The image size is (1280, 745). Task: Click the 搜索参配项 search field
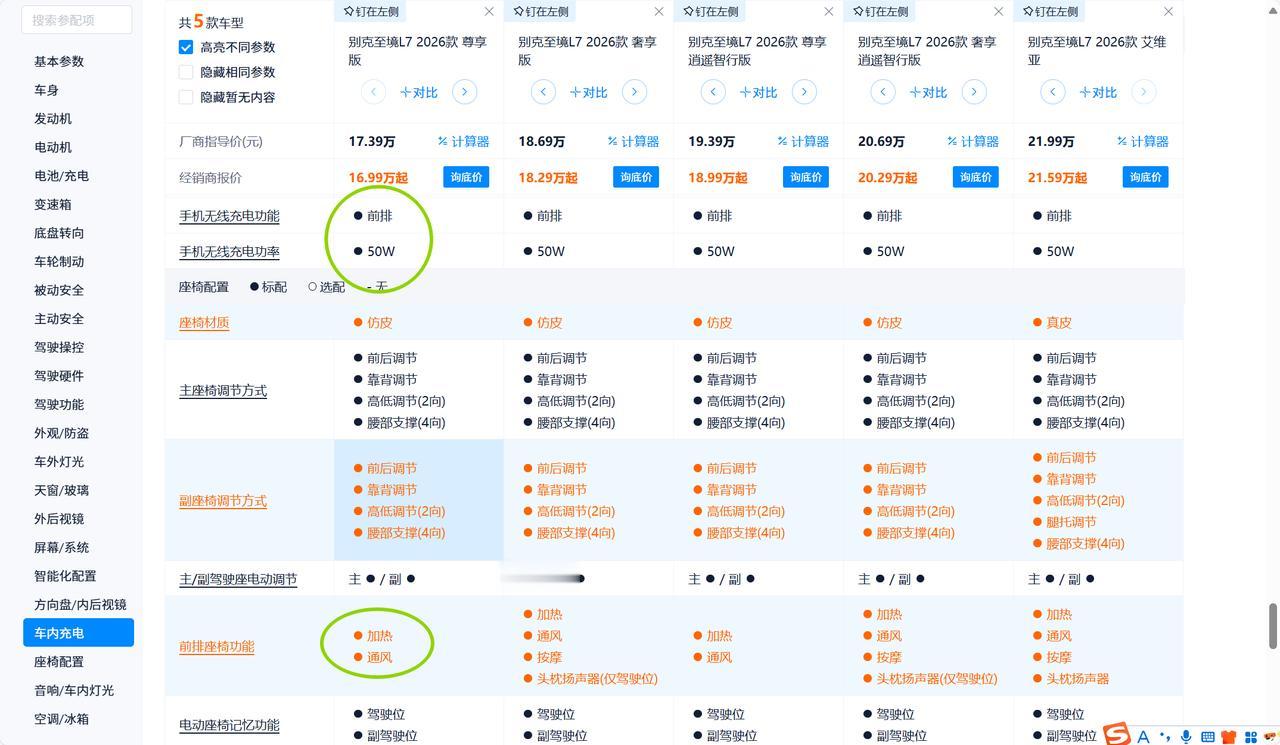[x=77, y=20]
